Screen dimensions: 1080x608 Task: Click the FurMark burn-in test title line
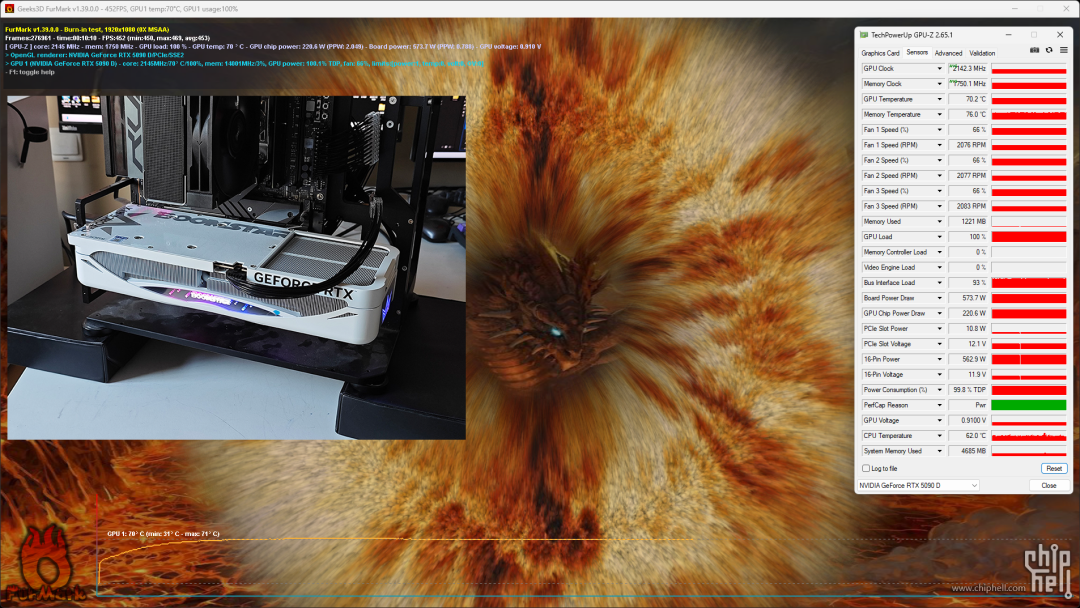point(87,30)
